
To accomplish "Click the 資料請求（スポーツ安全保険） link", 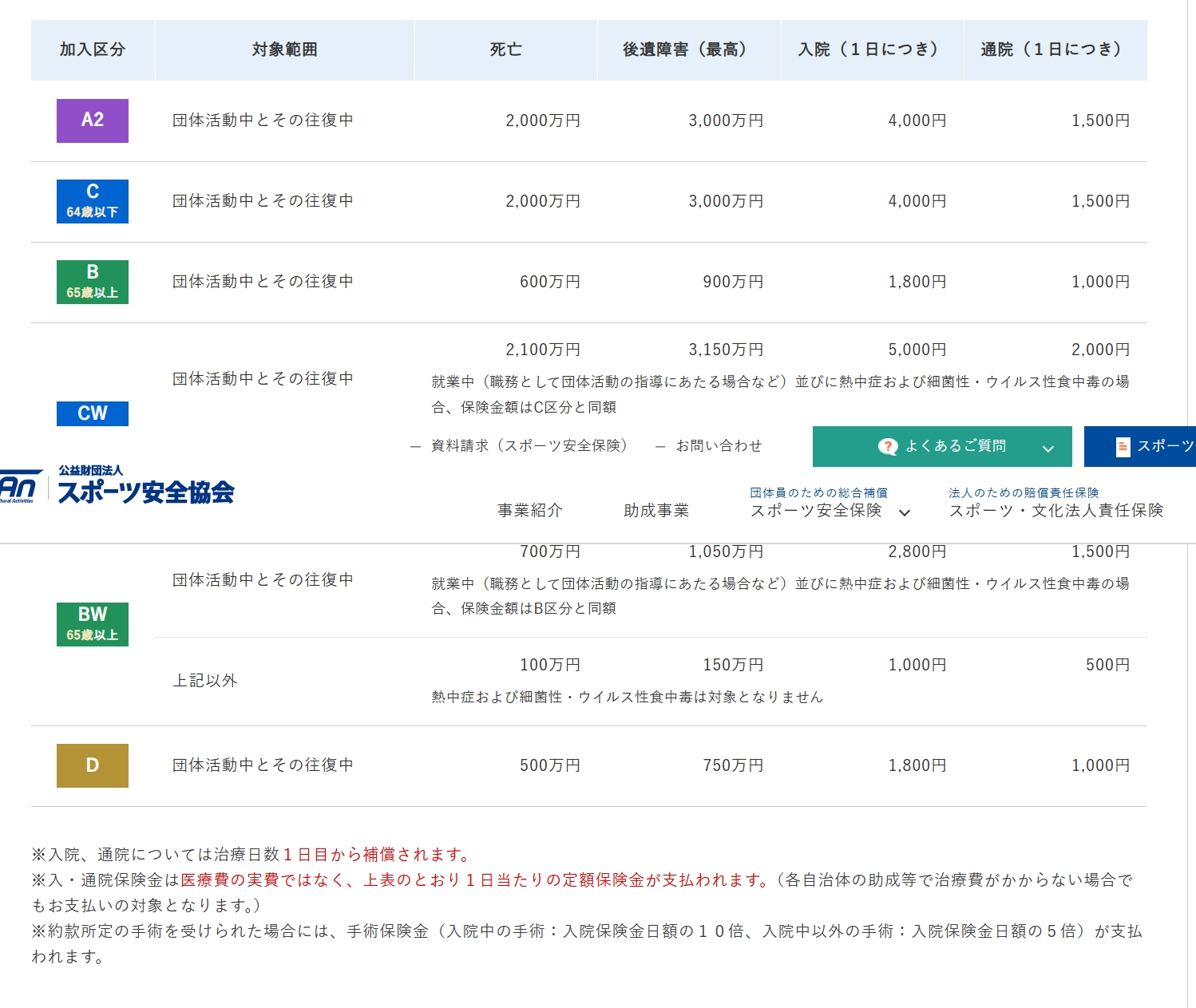I will point(529,446).
